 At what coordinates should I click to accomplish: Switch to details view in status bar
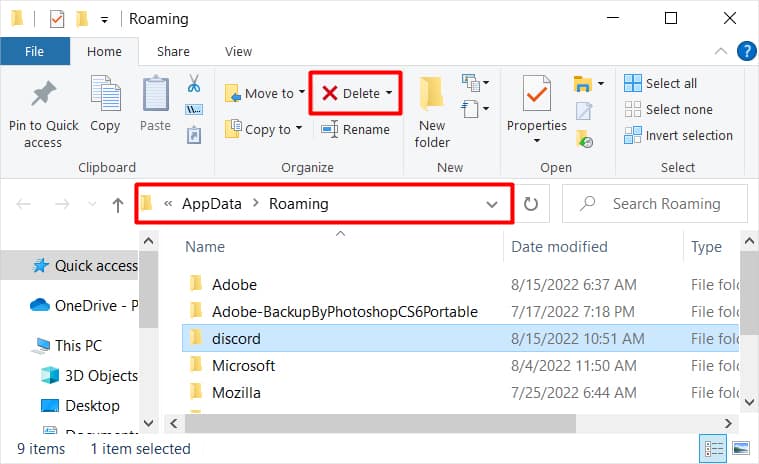715,448
